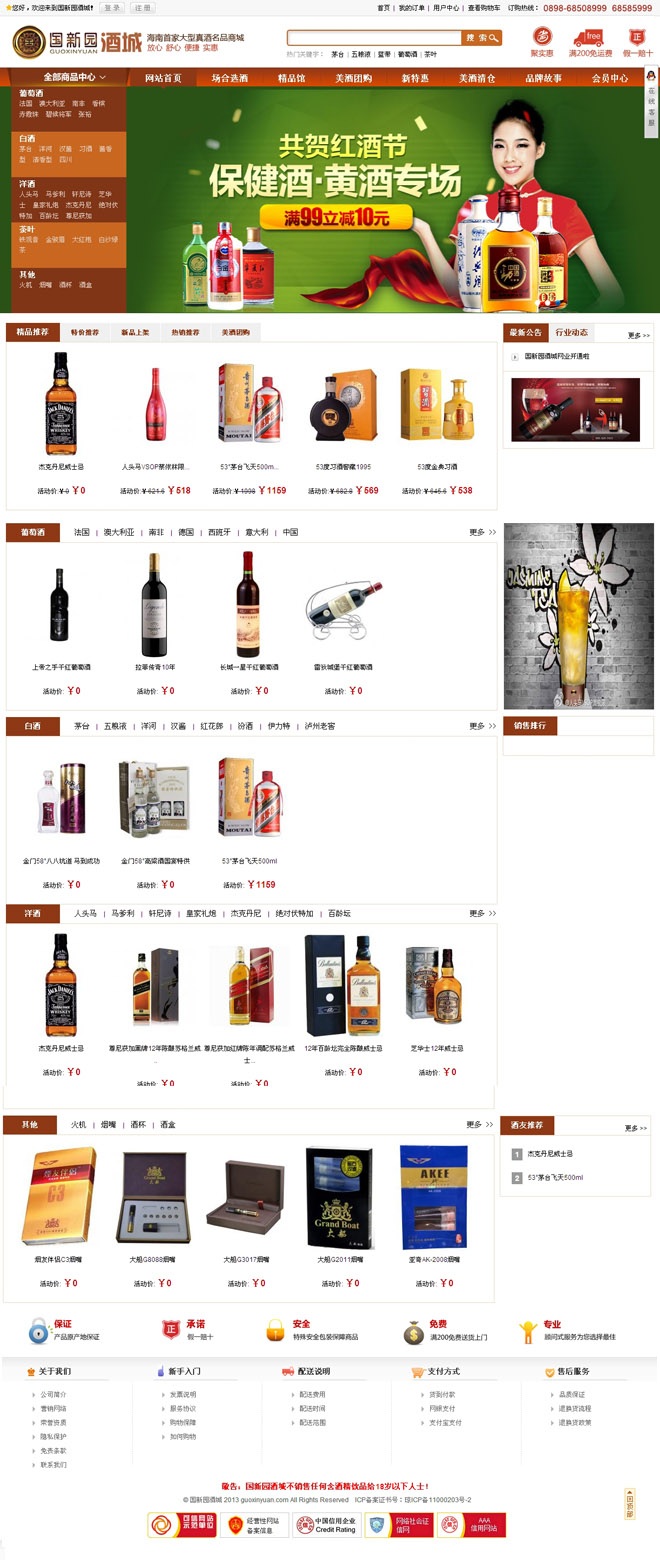Expand the 全部商品中心 category dropdown
Screen dimensions: 660x1560
(x=68, y=77)
